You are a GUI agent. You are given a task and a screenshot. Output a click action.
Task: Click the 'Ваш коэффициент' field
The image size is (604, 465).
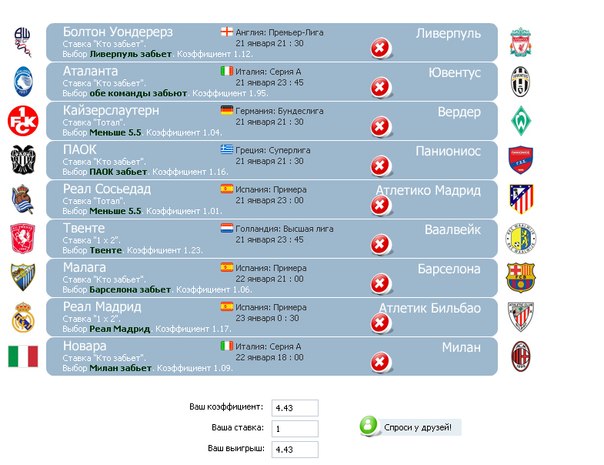point(295,408)
